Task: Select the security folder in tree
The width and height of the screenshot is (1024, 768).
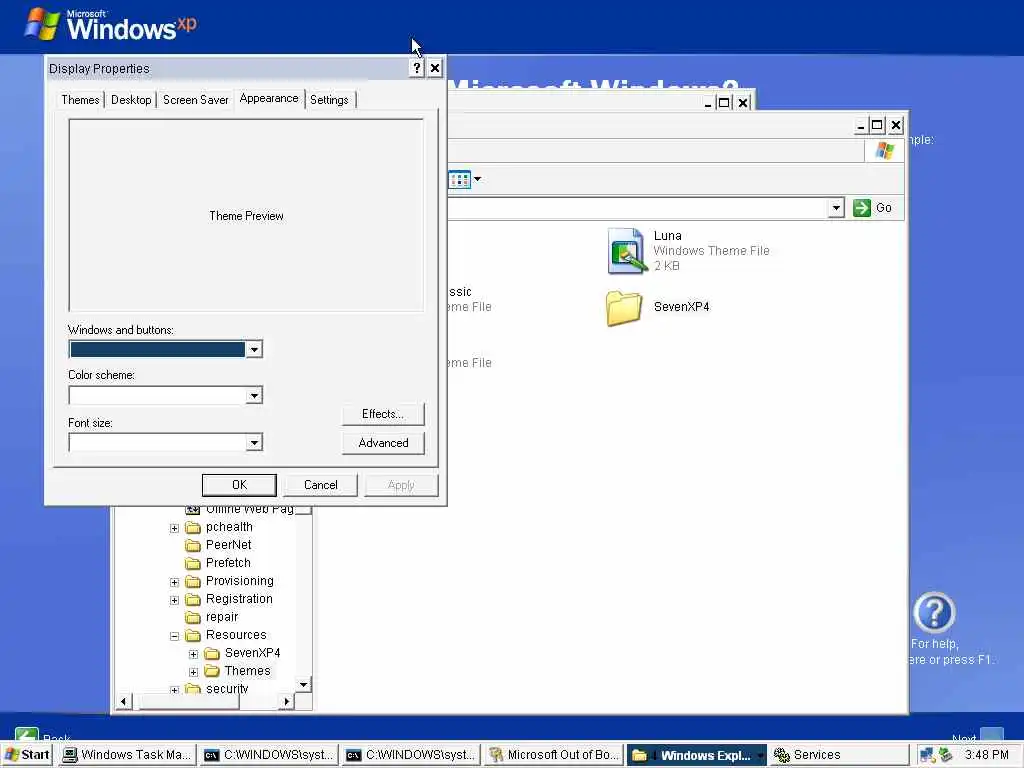Action: 227,688
